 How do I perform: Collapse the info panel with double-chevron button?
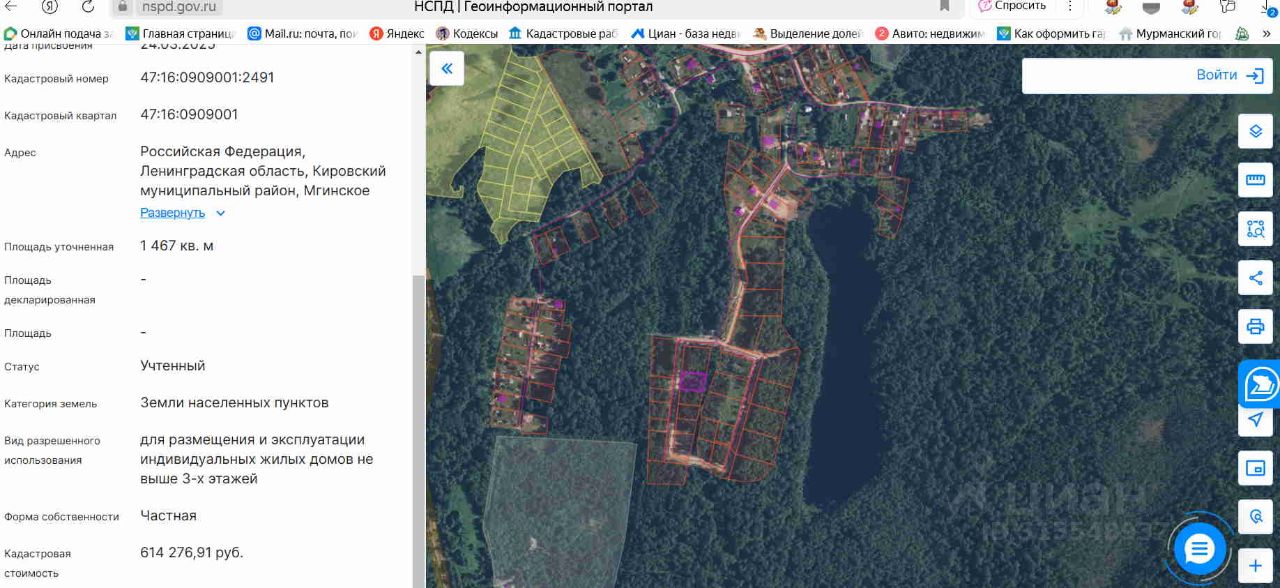446,68
